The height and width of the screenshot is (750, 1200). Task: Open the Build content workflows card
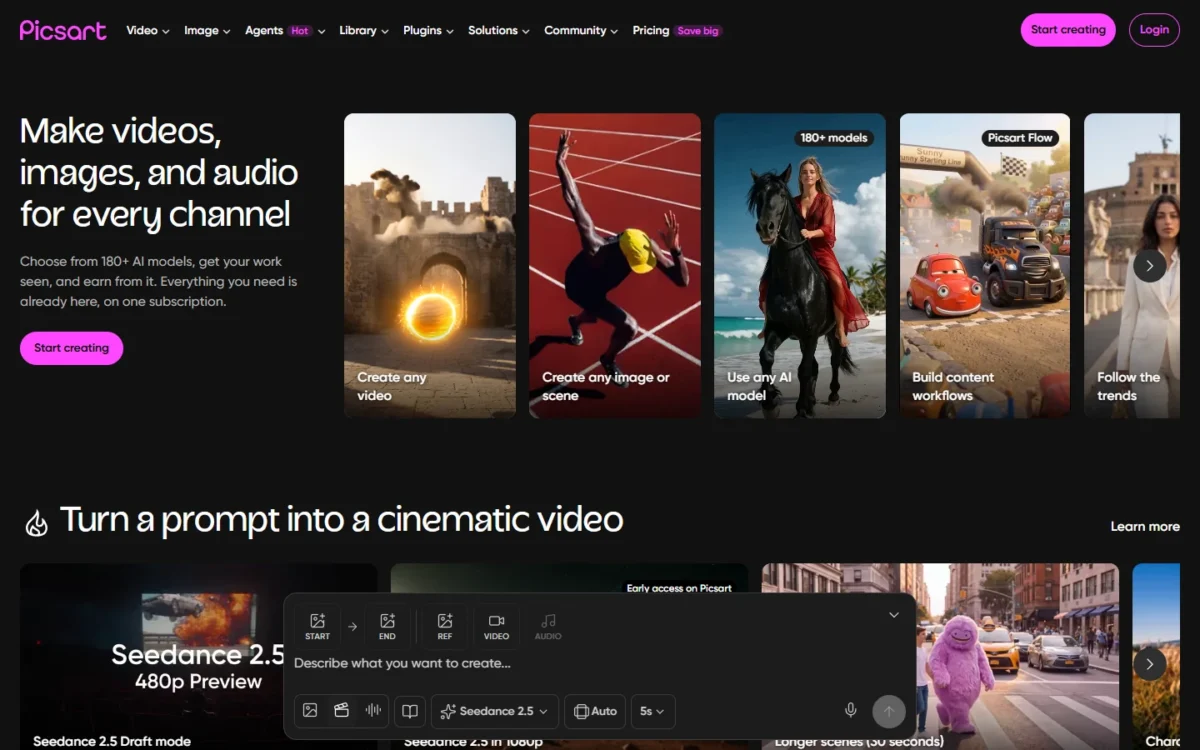(x=985, y=265)
